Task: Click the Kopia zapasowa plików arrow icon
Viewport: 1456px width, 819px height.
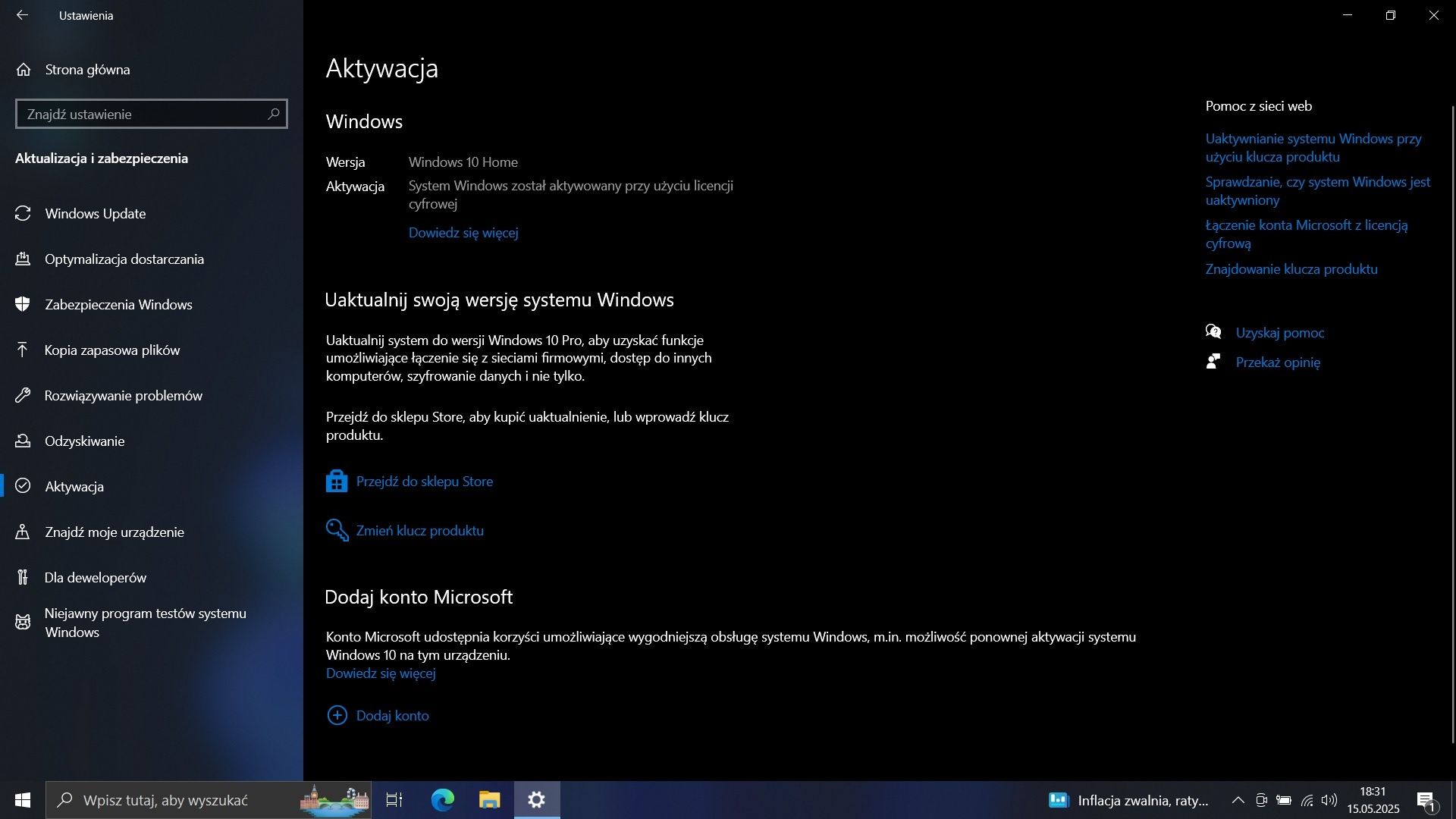Action: 23,350
